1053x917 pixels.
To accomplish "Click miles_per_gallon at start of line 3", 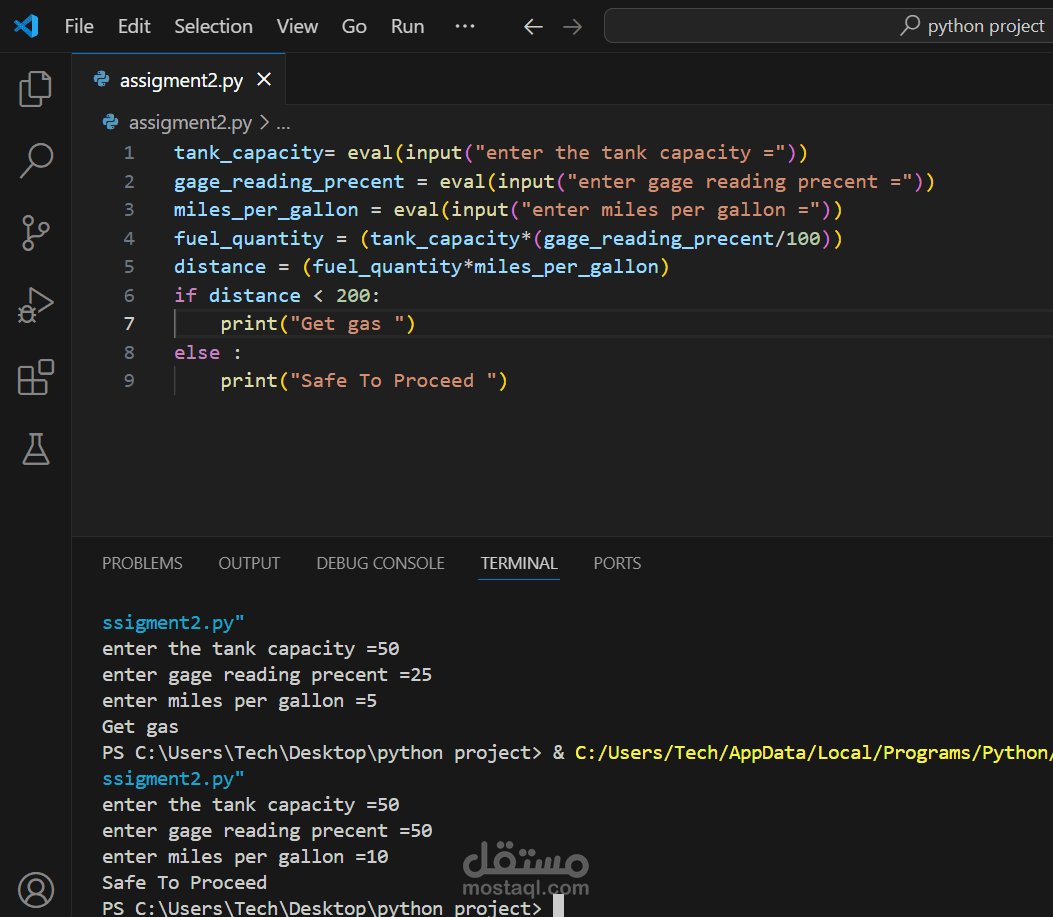I will coord(266,210).
